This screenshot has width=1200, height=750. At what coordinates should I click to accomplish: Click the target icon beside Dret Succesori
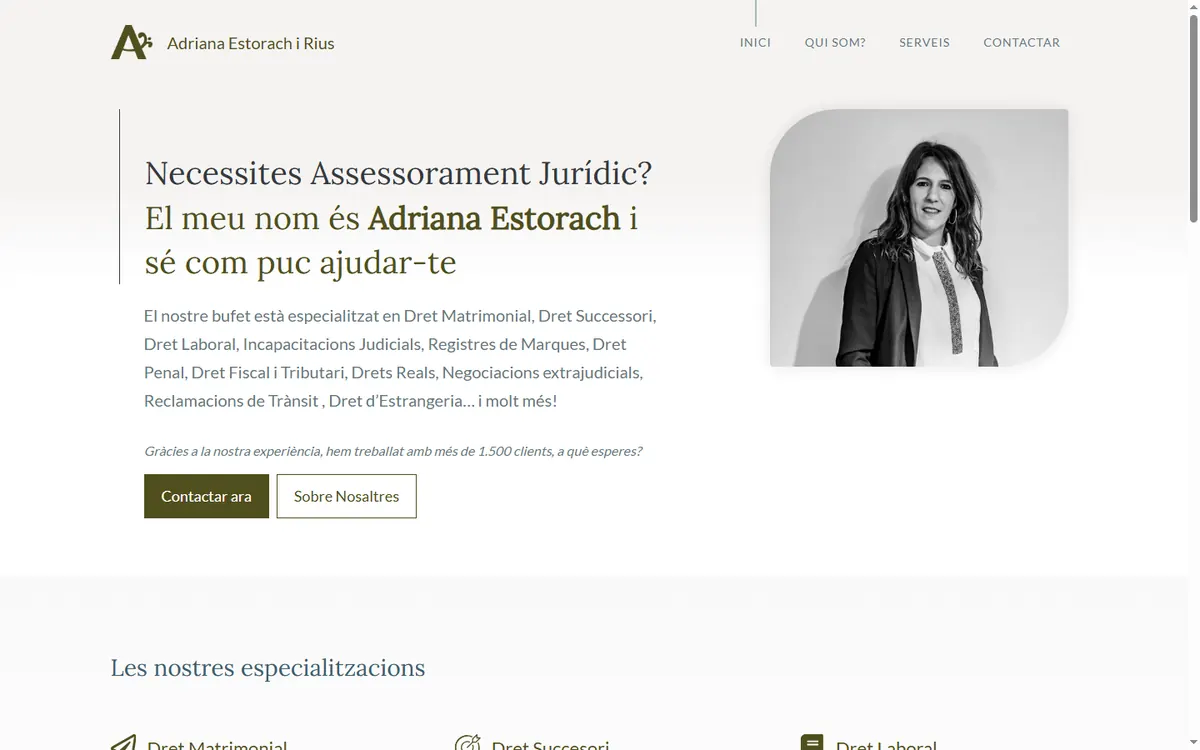[x=467, y=743]
